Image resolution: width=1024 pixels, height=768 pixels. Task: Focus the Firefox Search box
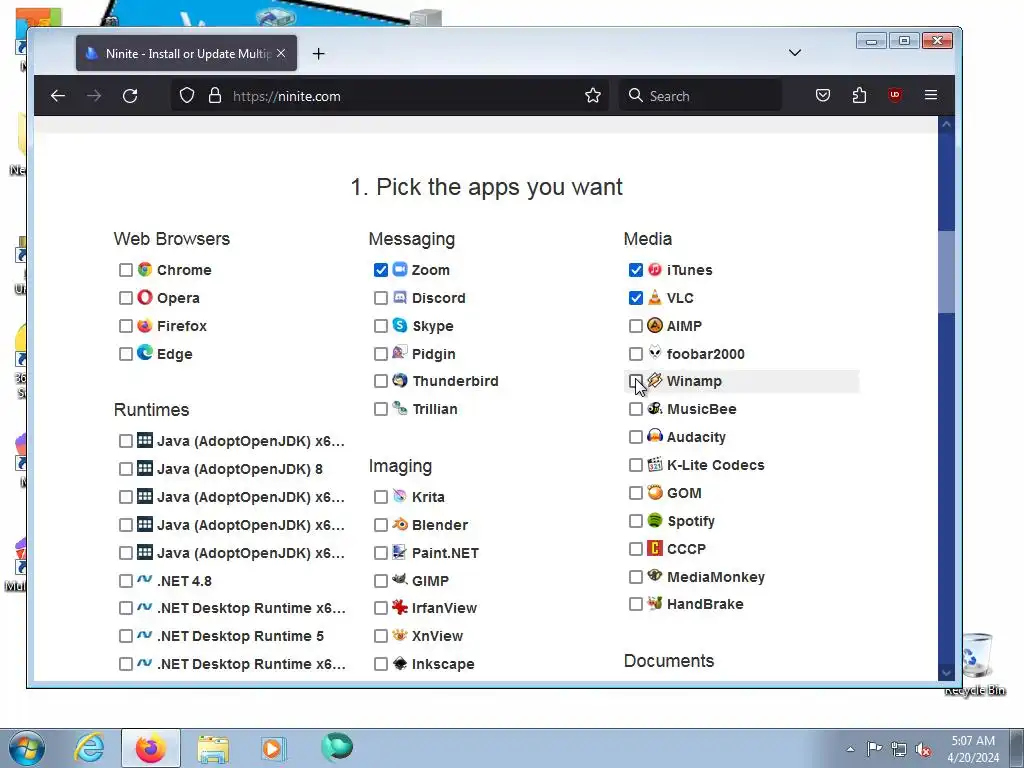point(700,96)
